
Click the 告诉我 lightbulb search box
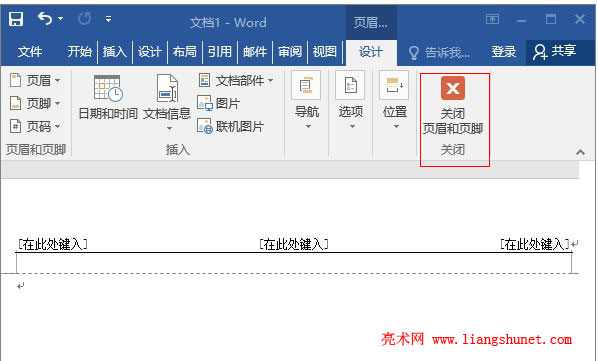(439, 52)
